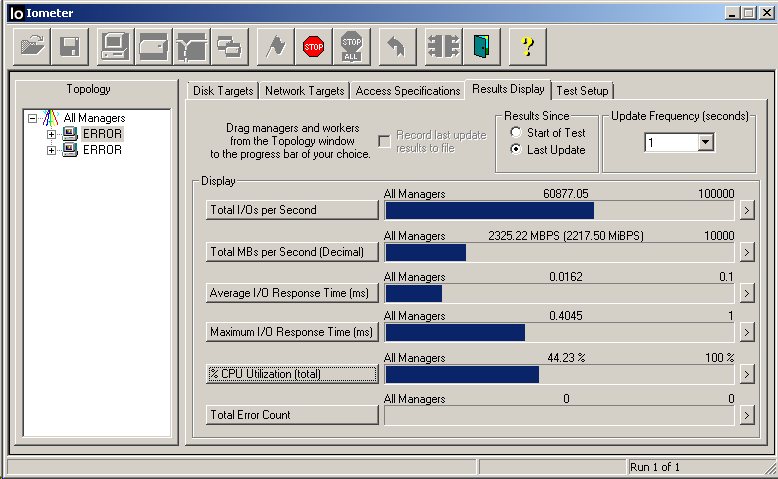Open Access Specifications tab

click(407, 91)
